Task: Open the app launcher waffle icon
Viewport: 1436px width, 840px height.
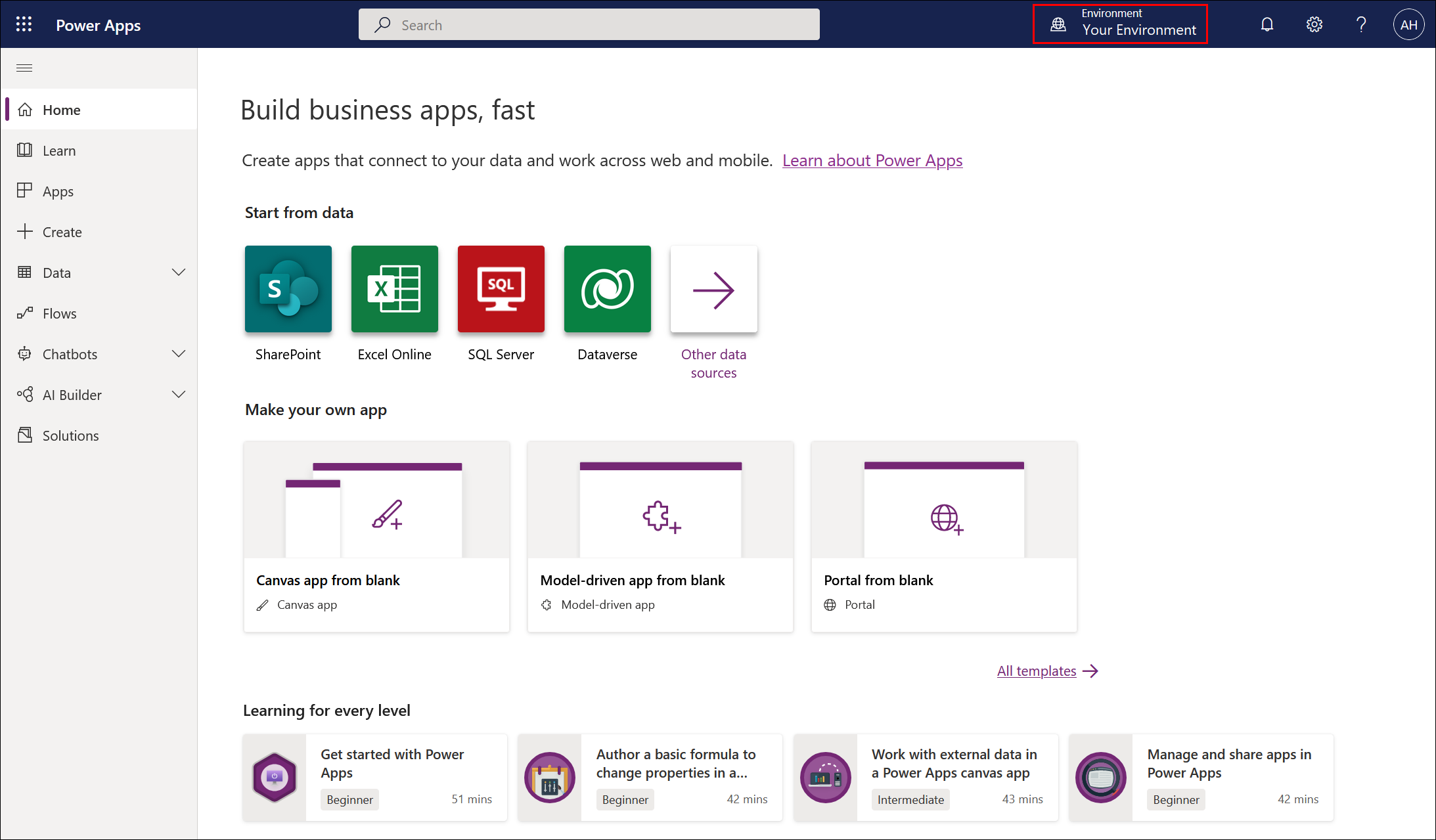Action: coord(24,24)
